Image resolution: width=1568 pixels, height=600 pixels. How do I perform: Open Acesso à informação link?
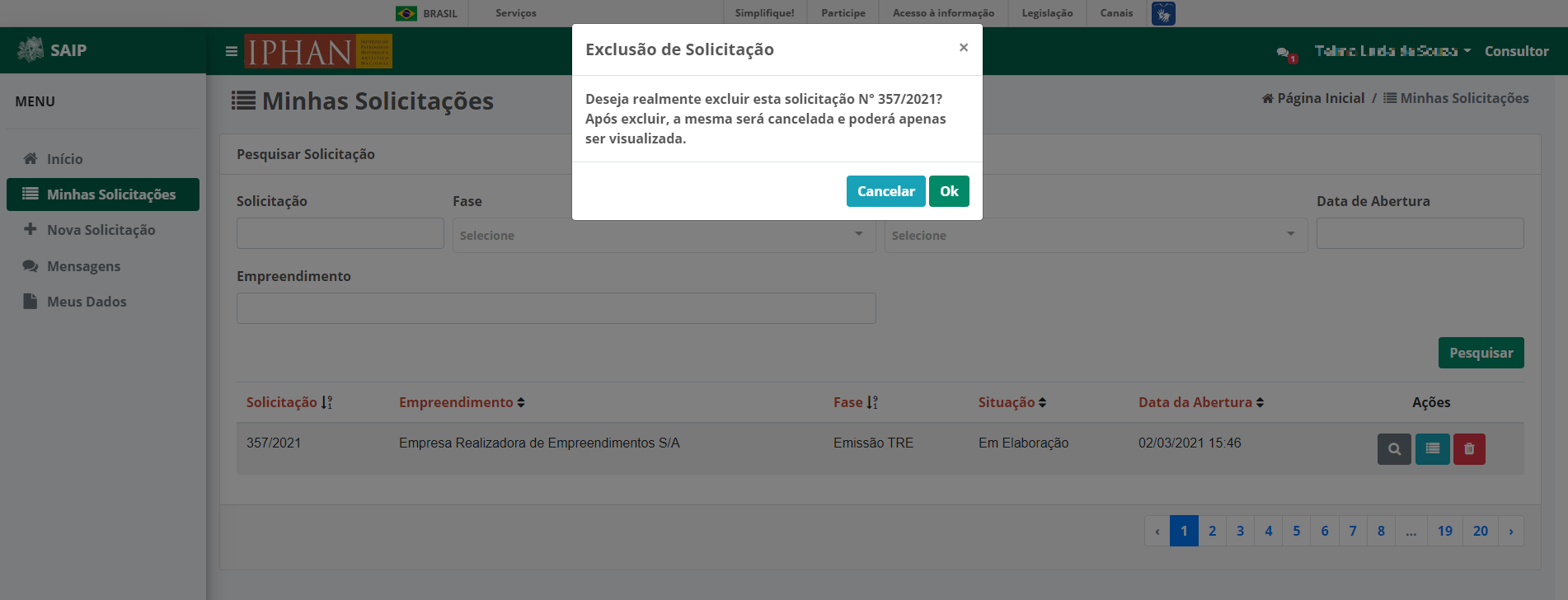click(x=943, y=13)
